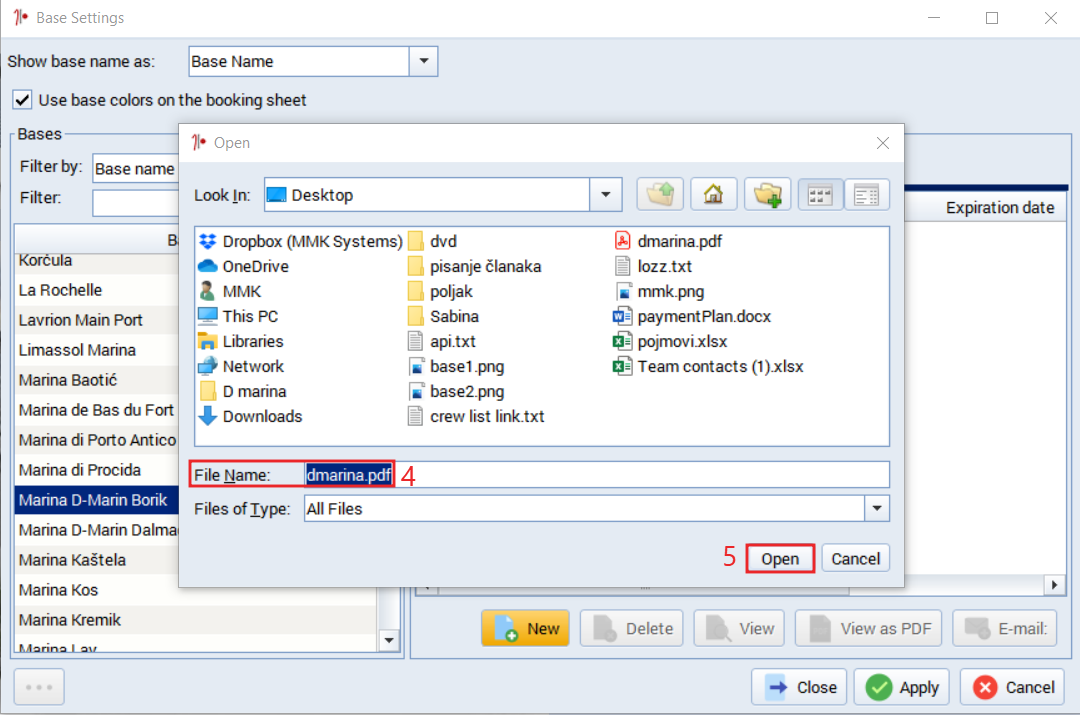Select Marina Kremik base

tap(196, 620)
